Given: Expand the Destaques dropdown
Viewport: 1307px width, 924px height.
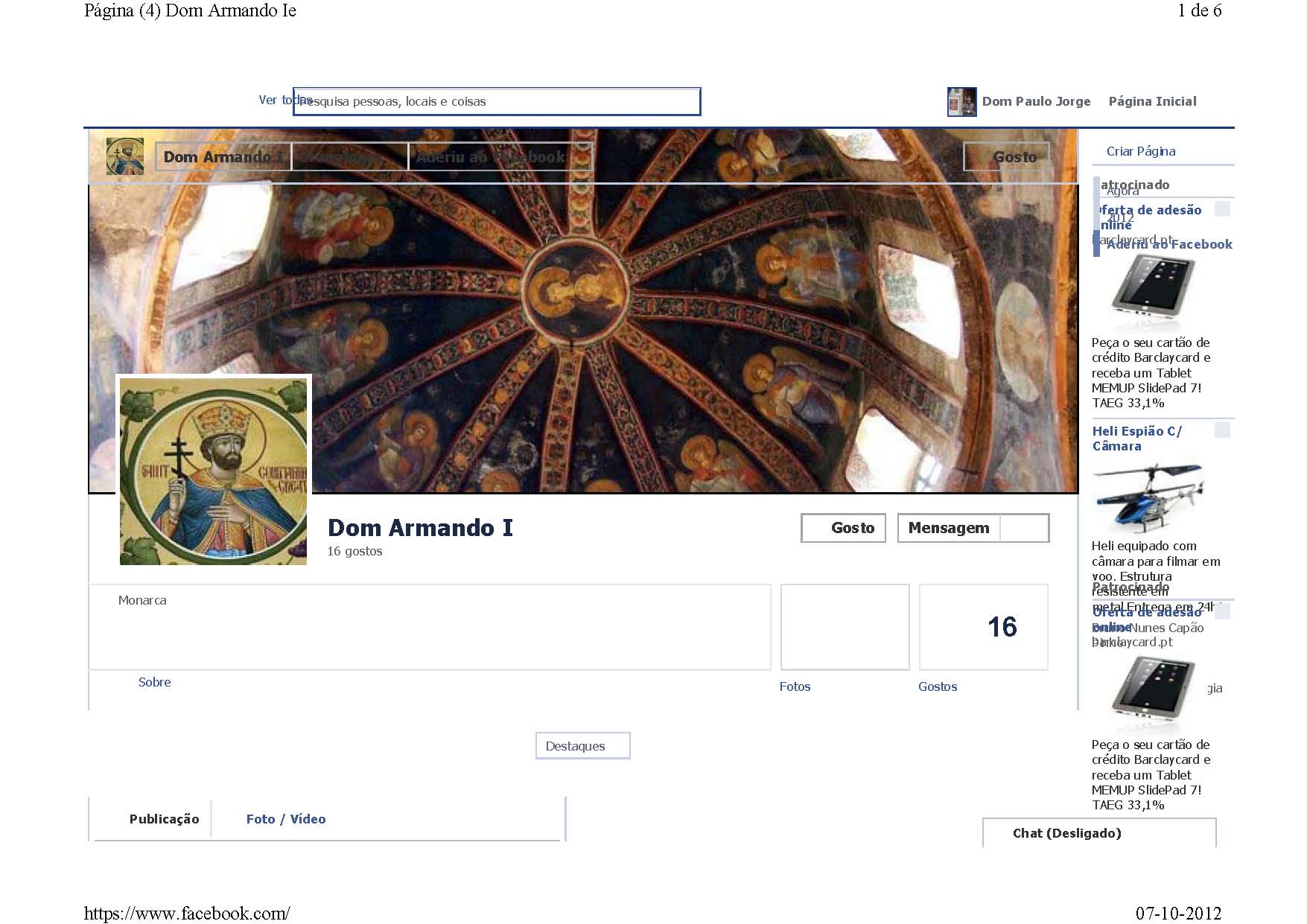Looking at the screenshot, I should click(582, 745).
